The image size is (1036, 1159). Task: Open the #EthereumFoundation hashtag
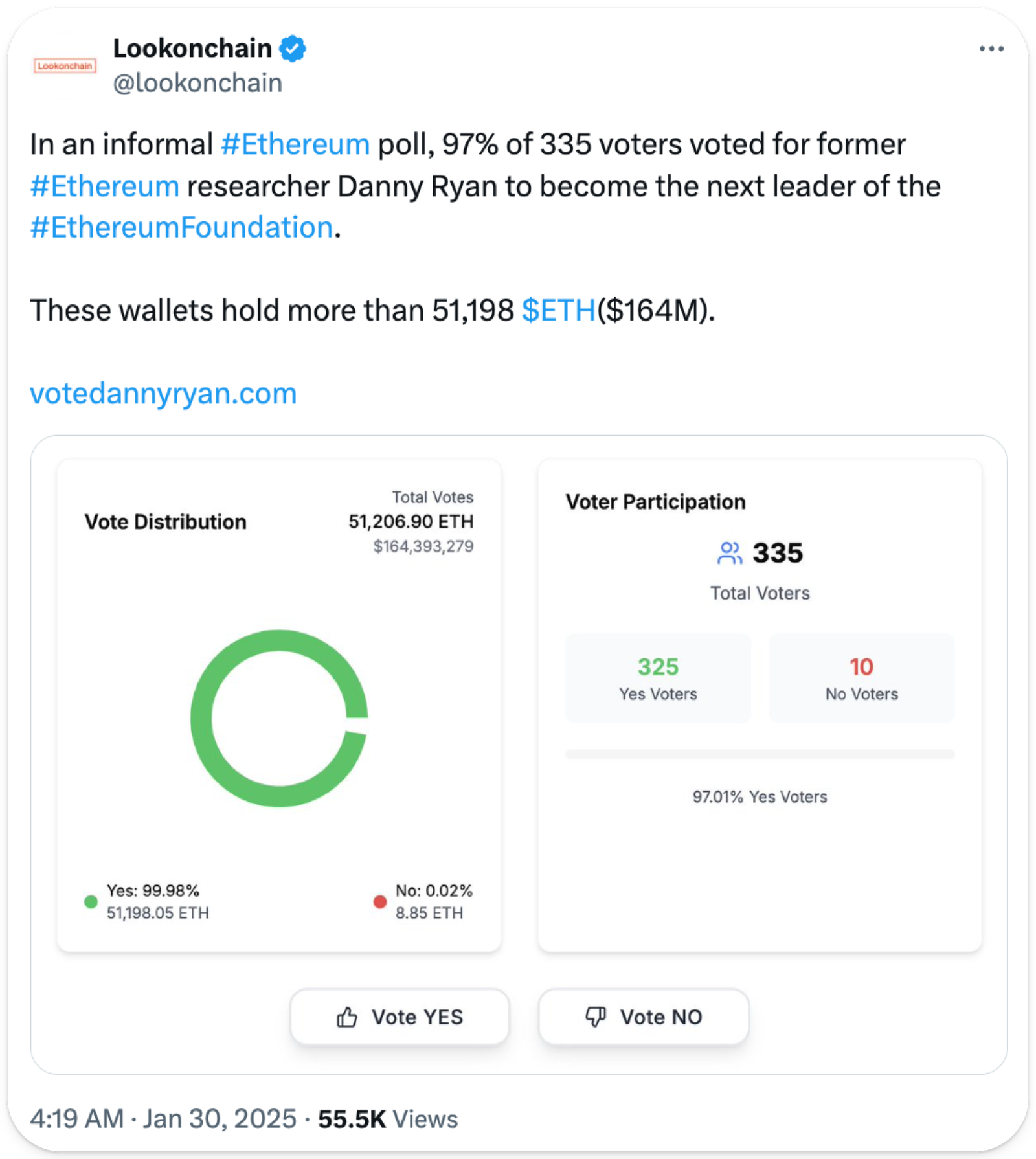(x=181, y=228)
